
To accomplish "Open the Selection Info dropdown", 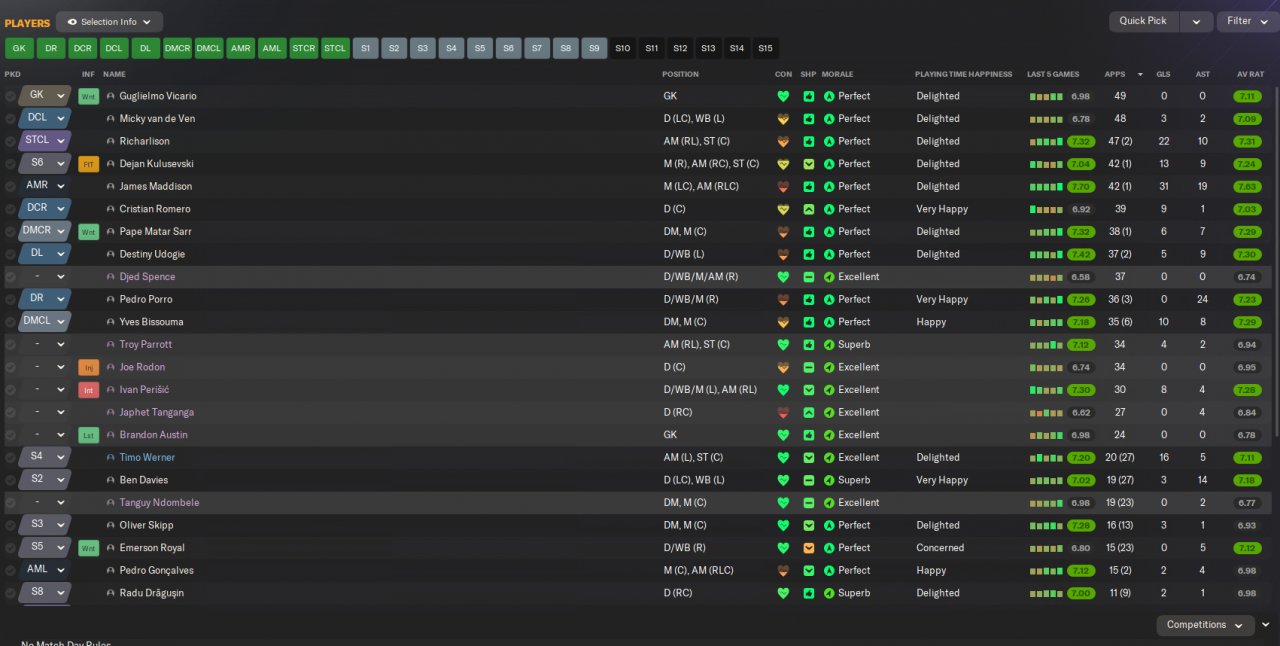I will click(x=109, y=22).
